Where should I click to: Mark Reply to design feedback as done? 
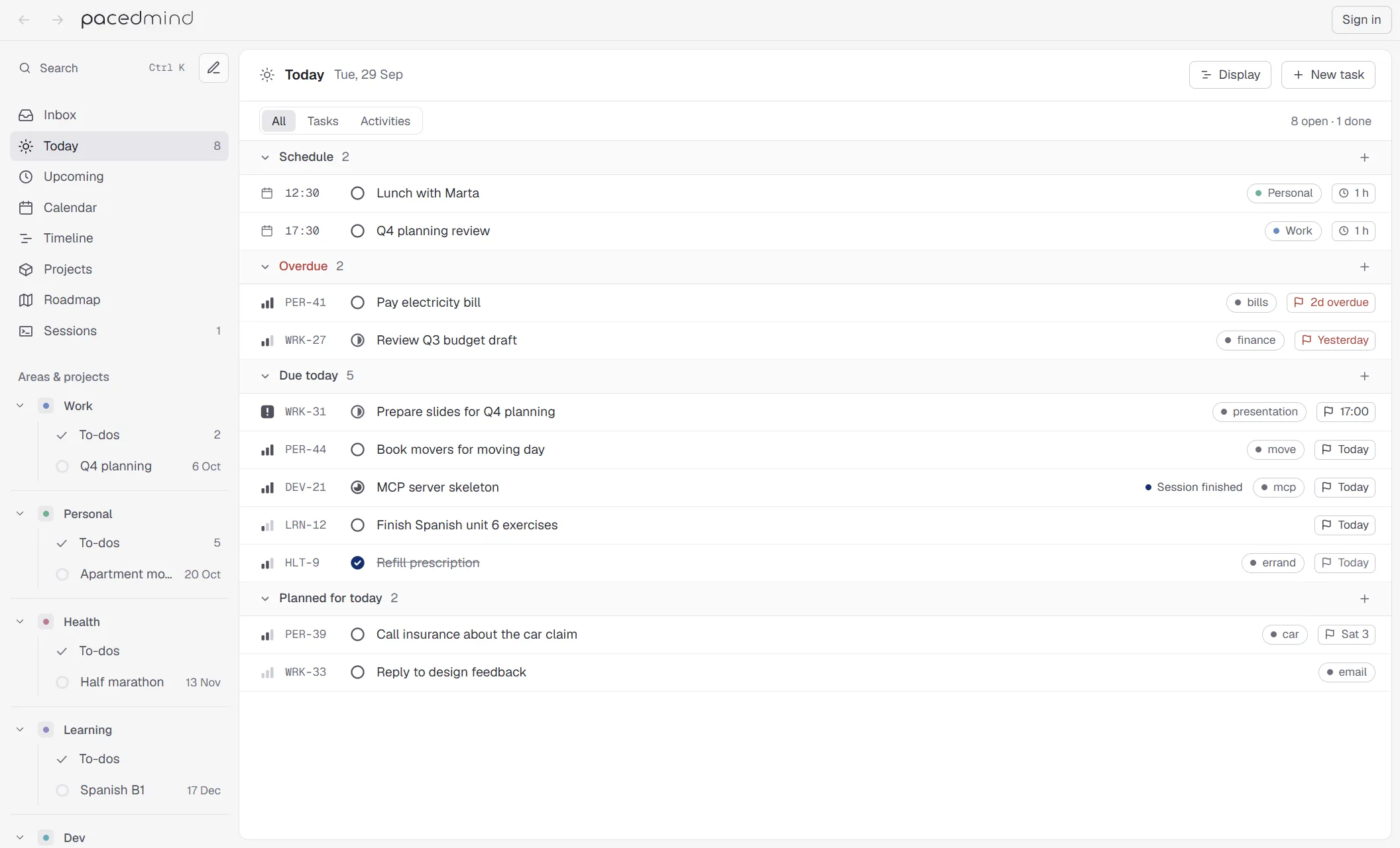point(357,672)
